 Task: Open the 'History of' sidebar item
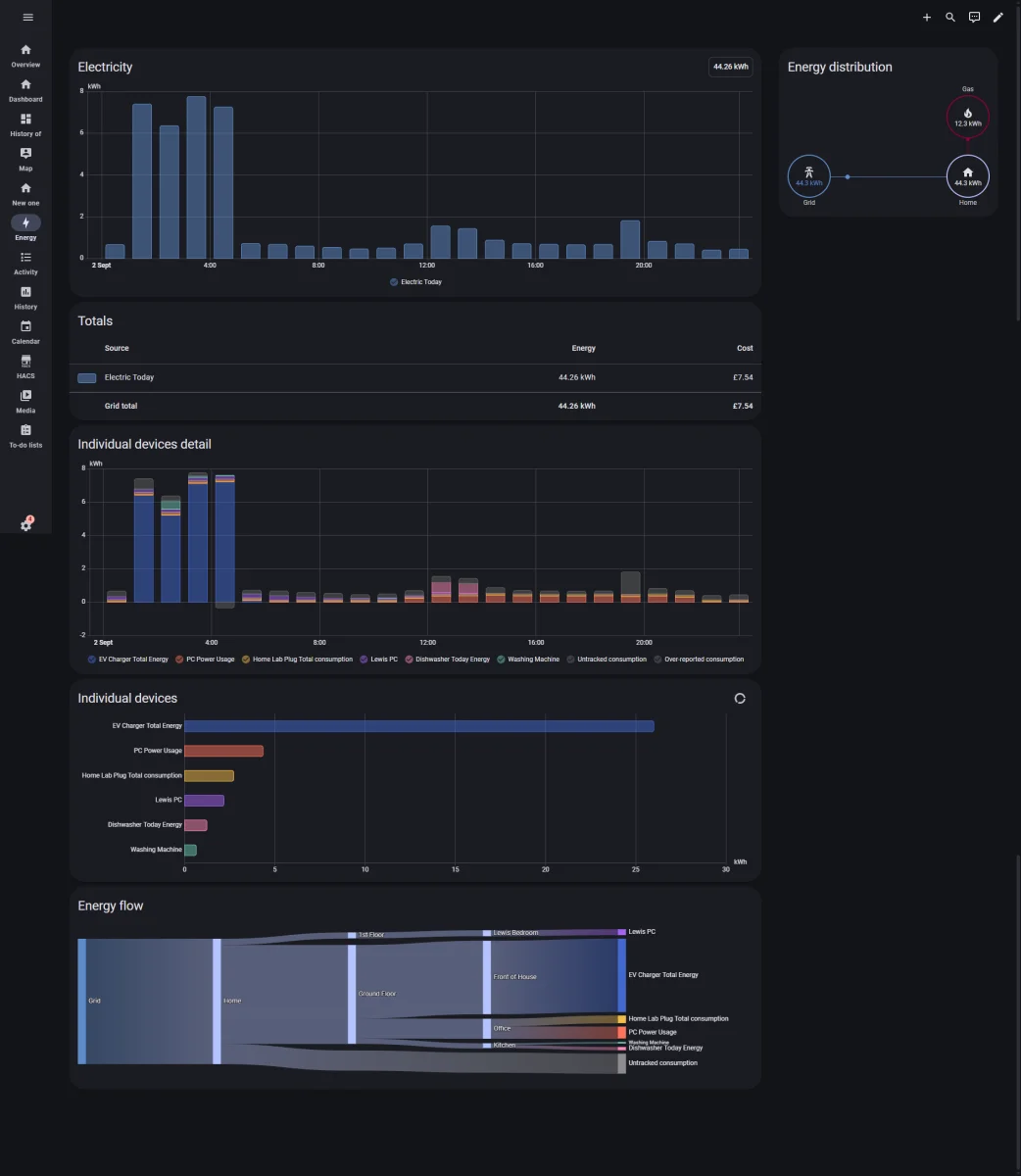pyautogui.click(x=25, y=124)
